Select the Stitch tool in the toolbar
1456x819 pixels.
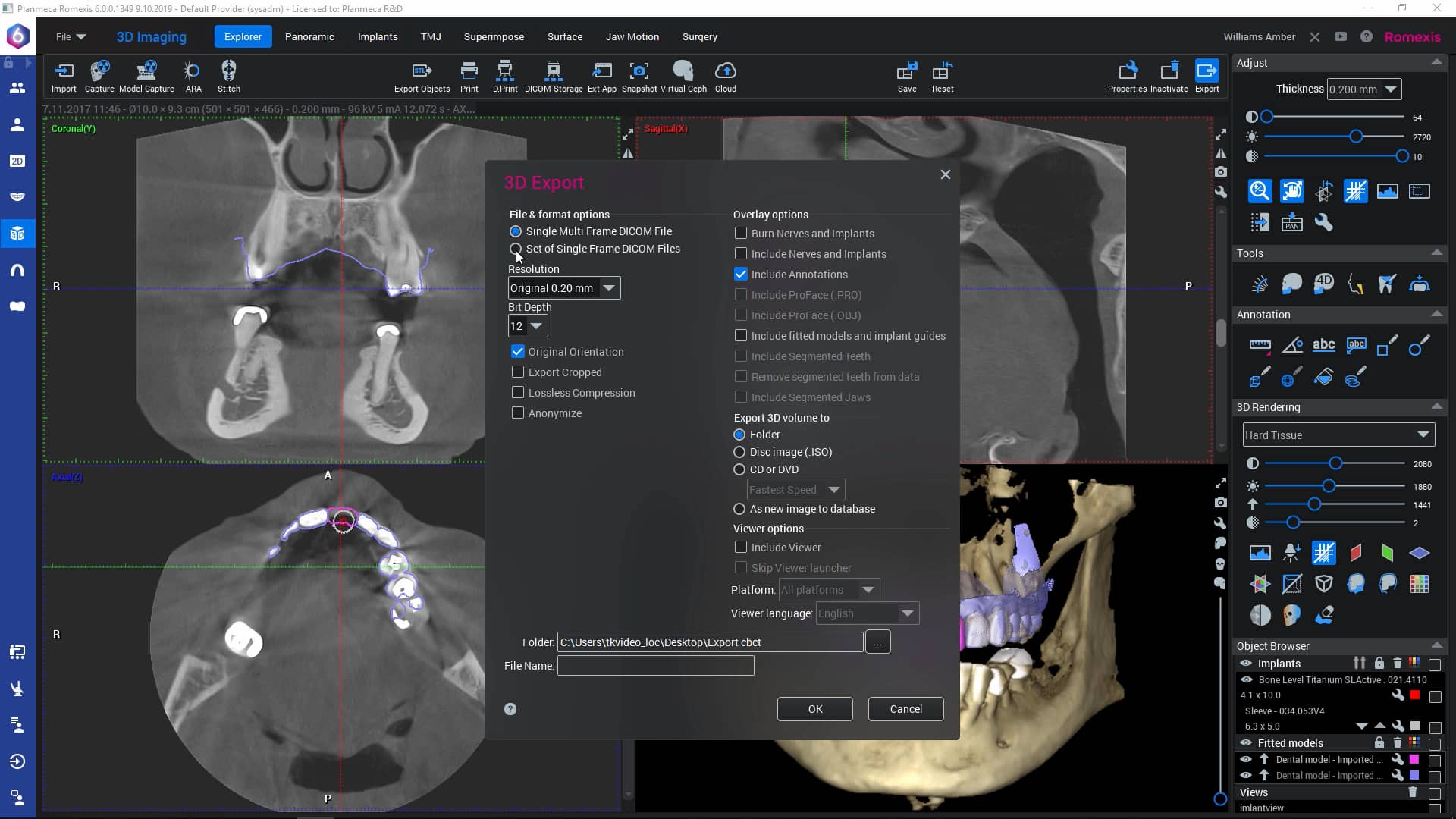(228, 76)
